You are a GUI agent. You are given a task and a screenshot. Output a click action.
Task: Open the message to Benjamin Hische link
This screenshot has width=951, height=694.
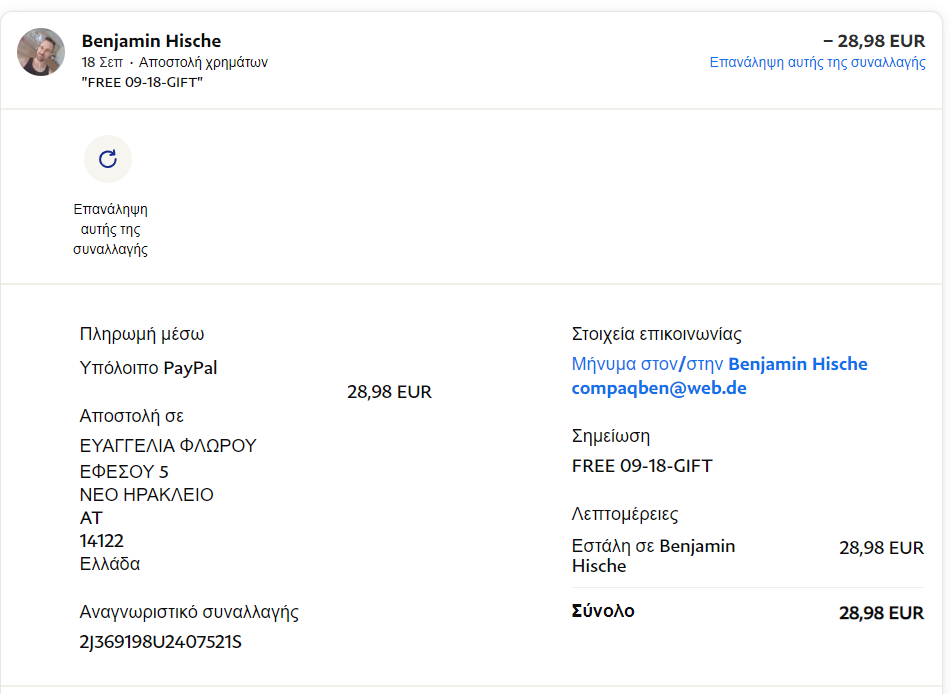(719, 364)
